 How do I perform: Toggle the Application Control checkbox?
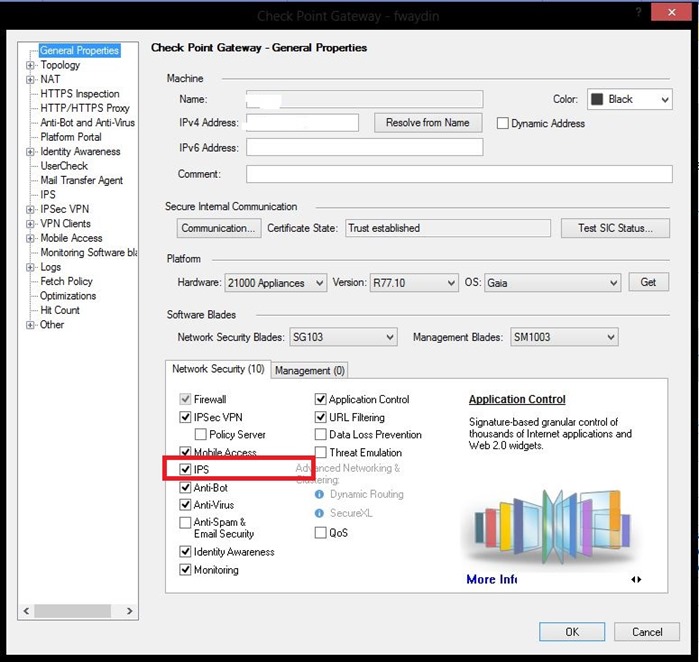click(321, 399)
